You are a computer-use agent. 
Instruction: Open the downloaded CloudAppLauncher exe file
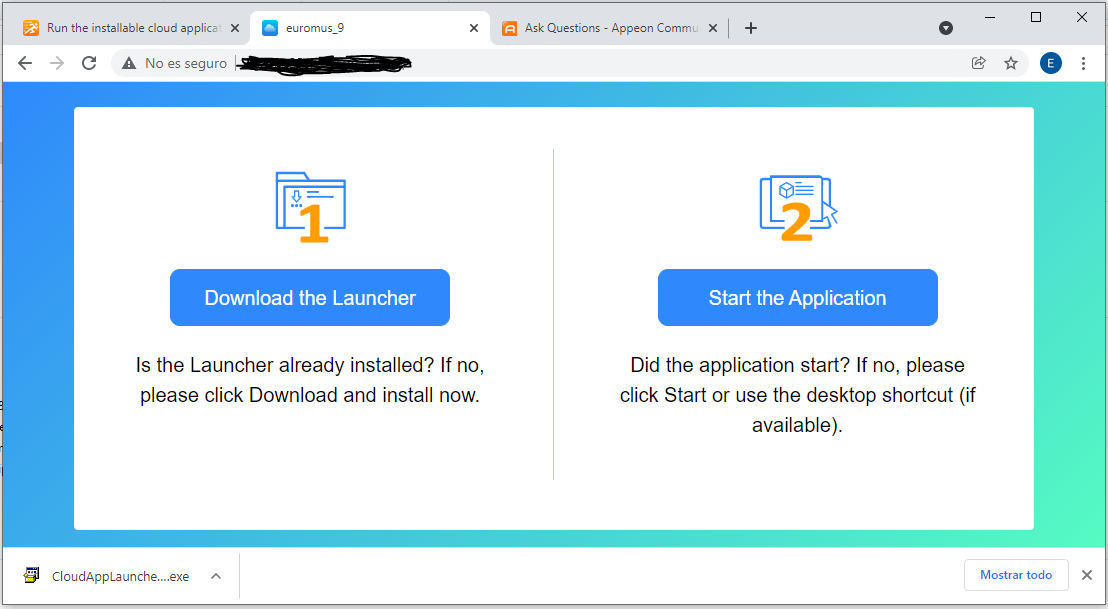pyautogui.click(x=110, y=576)
